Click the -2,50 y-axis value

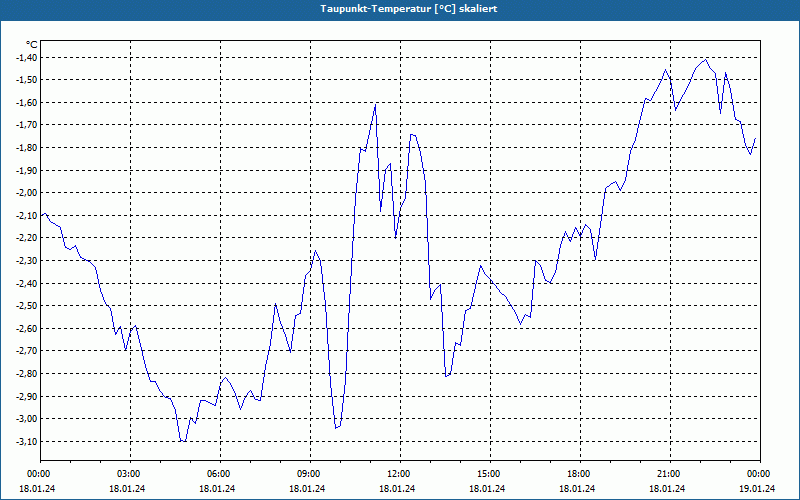27,306
